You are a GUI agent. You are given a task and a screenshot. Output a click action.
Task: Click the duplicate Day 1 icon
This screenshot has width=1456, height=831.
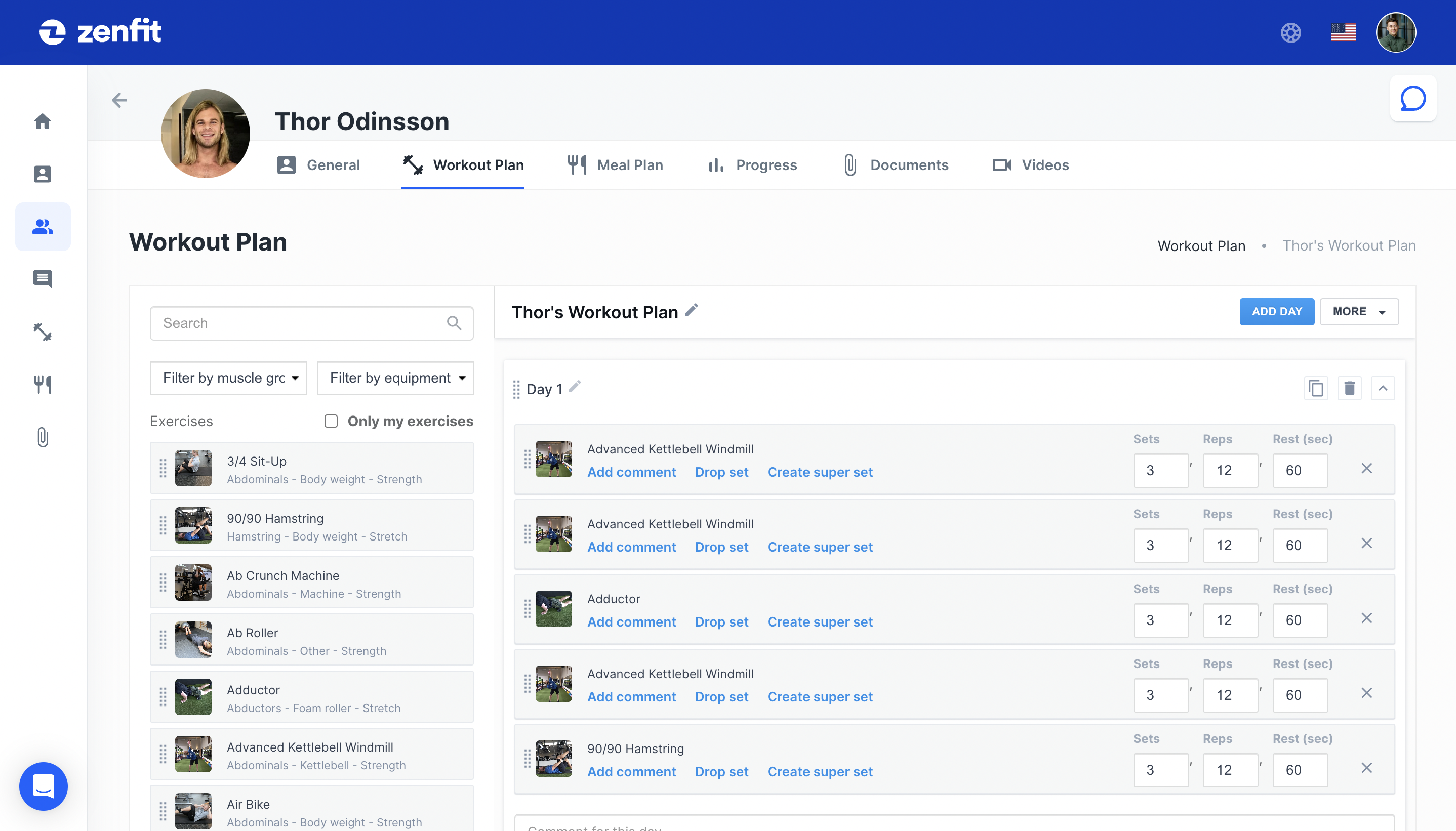(x=1316, y=389)
